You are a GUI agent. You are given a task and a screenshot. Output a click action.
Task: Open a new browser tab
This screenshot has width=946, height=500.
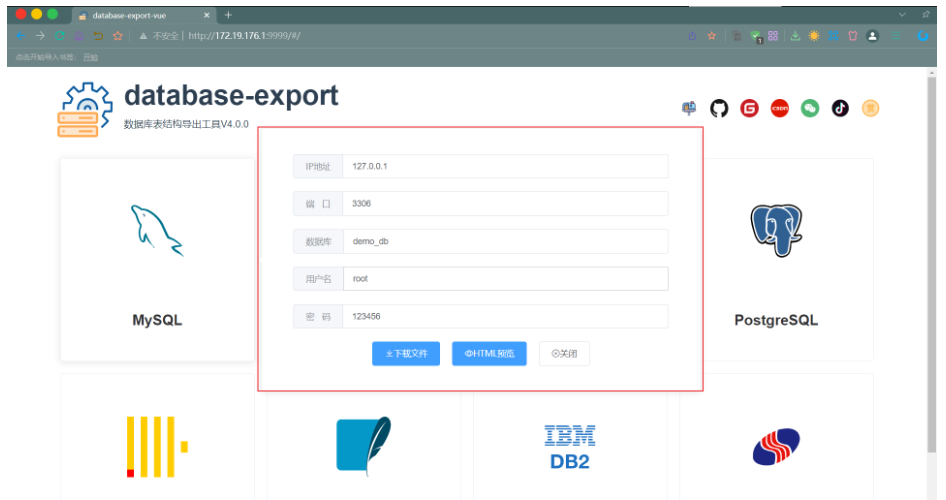pos(228,15)
